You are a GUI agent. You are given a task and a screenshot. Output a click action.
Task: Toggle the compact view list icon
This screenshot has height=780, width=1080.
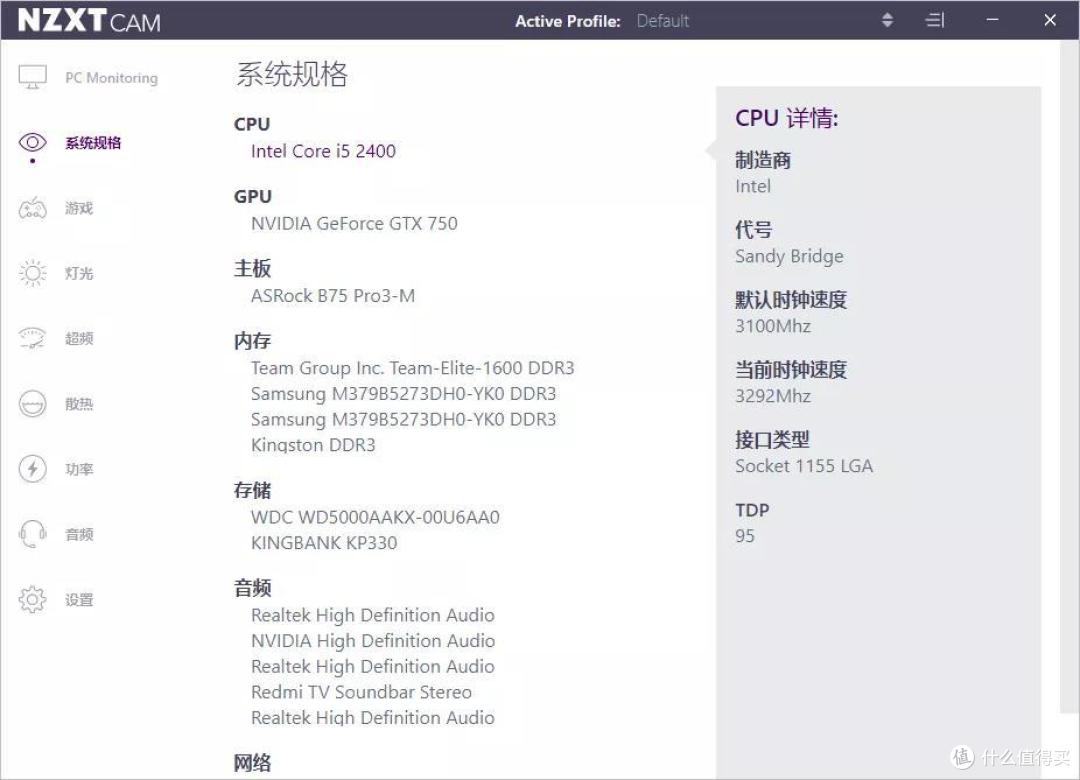click(935, 20)
